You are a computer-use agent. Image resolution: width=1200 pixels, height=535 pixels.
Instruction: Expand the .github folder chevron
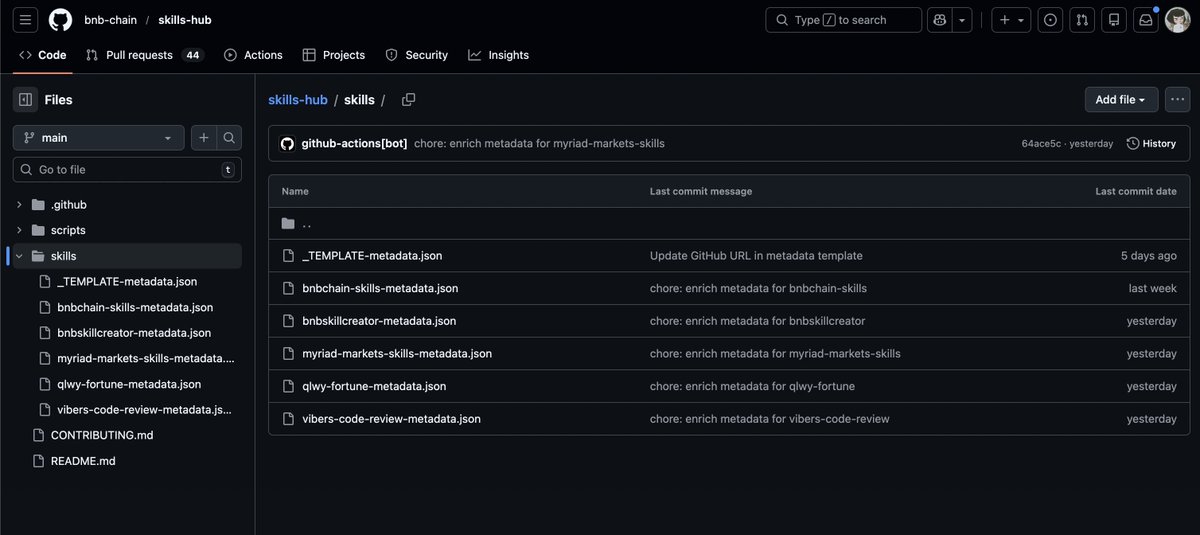pos(19,205)
